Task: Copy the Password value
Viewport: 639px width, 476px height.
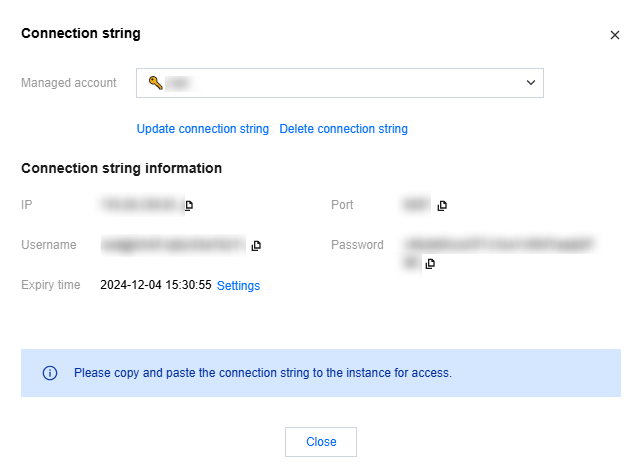Action: click(x=430, y=264)
